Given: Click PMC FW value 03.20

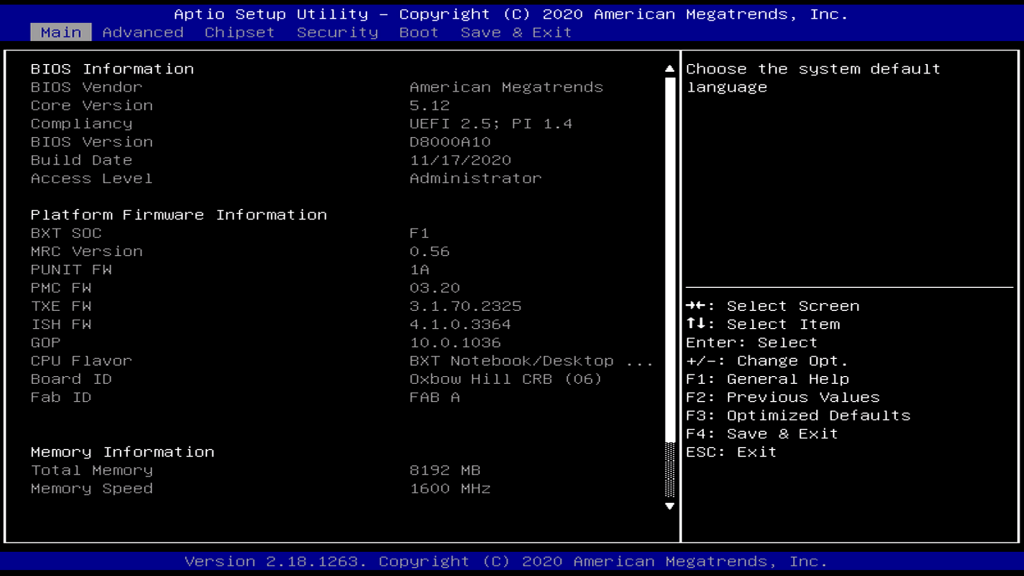Looking at the screenshot, I should pyautogui.click(x=435, y=288).
